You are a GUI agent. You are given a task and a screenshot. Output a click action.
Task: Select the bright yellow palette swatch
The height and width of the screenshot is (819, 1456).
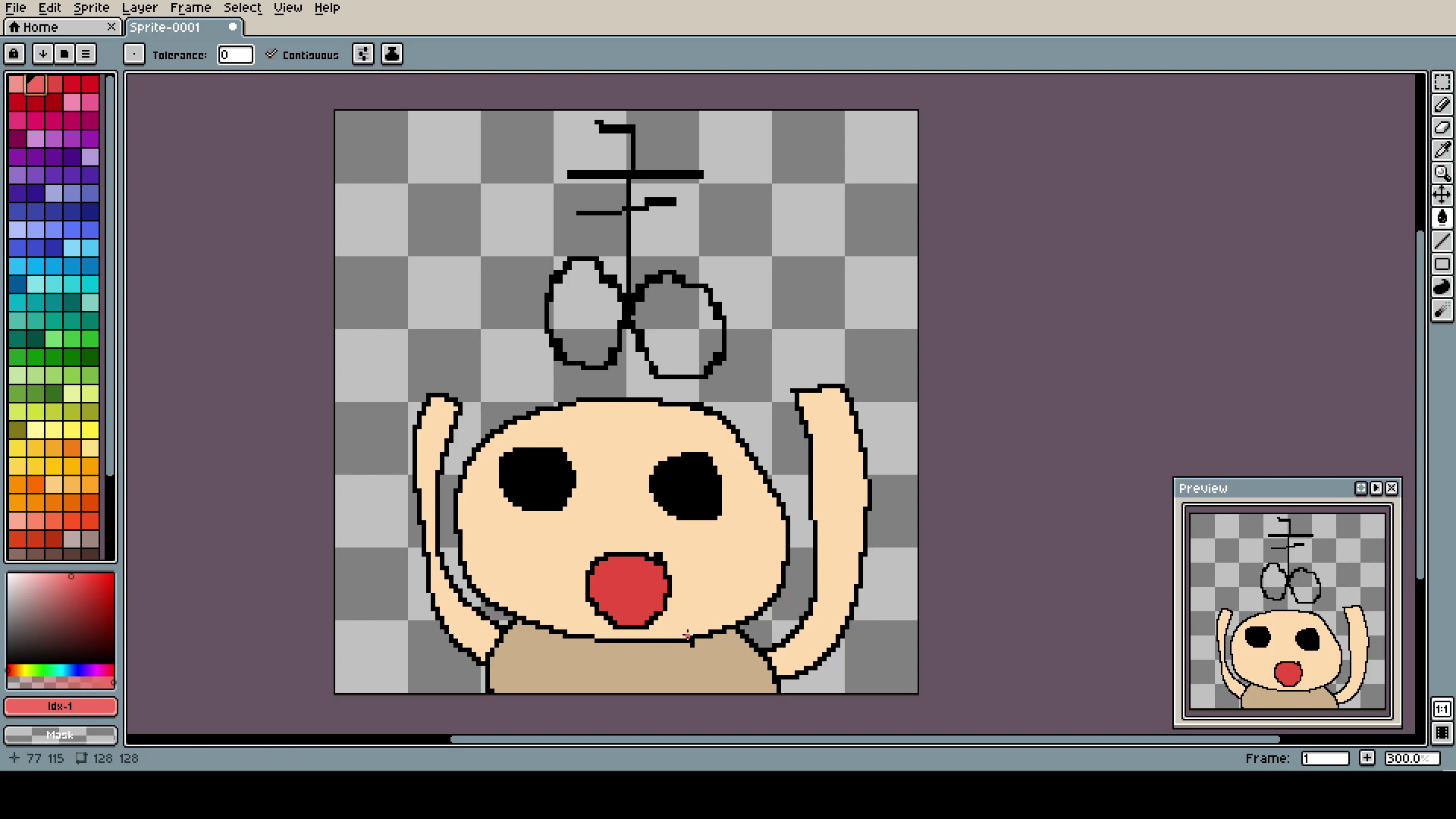point(90,430)
